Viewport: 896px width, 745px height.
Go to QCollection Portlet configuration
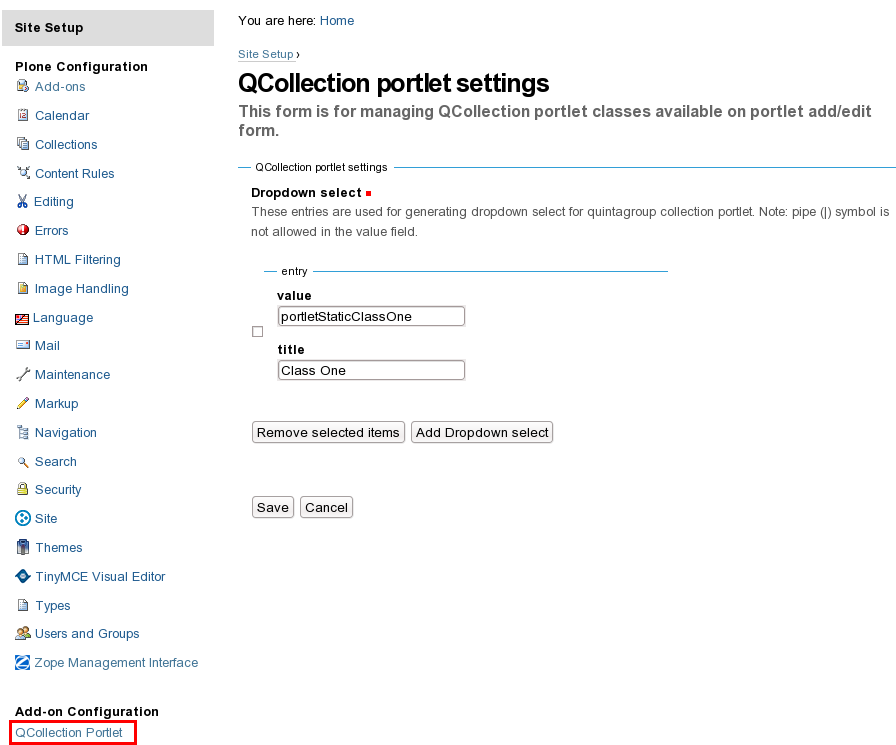69,733
